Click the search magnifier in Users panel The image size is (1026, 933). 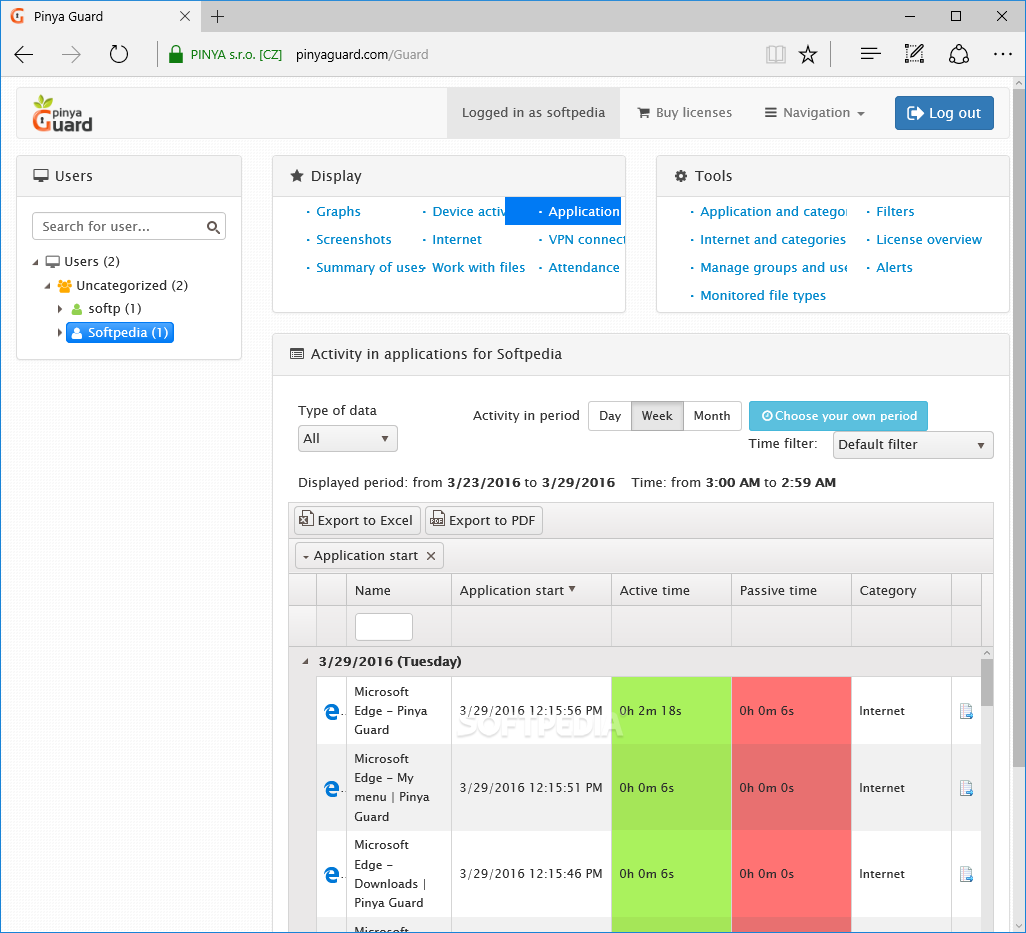click(x=213, y=227)
